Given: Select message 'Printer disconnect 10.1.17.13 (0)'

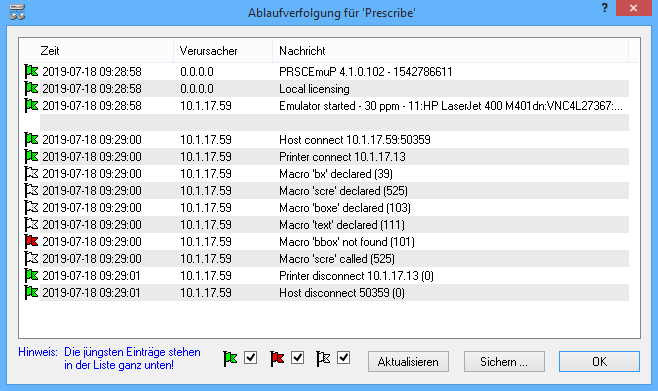Looking at the screenshot, I should [x=356, y=276].
